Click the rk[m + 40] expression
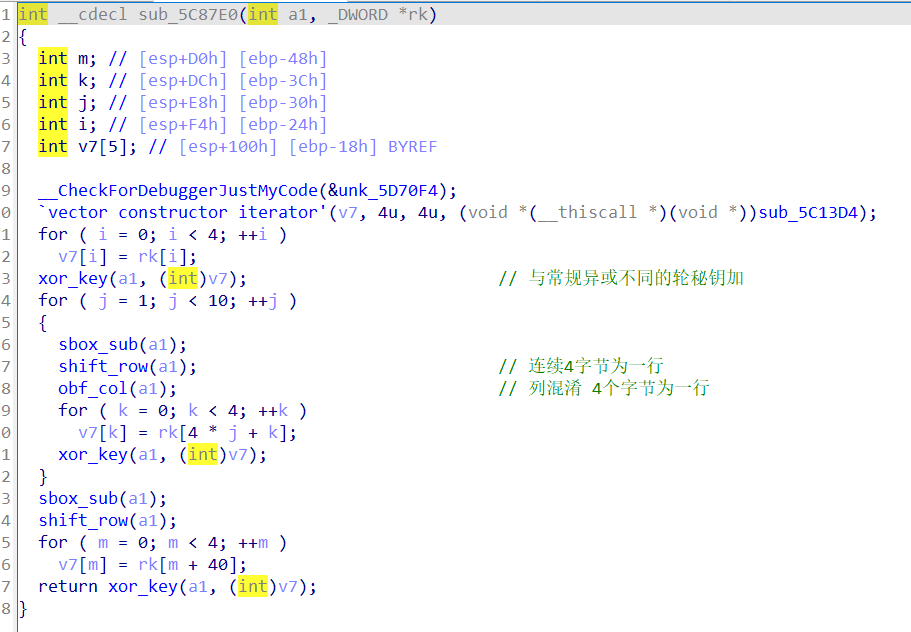 (x=188, y=565)
